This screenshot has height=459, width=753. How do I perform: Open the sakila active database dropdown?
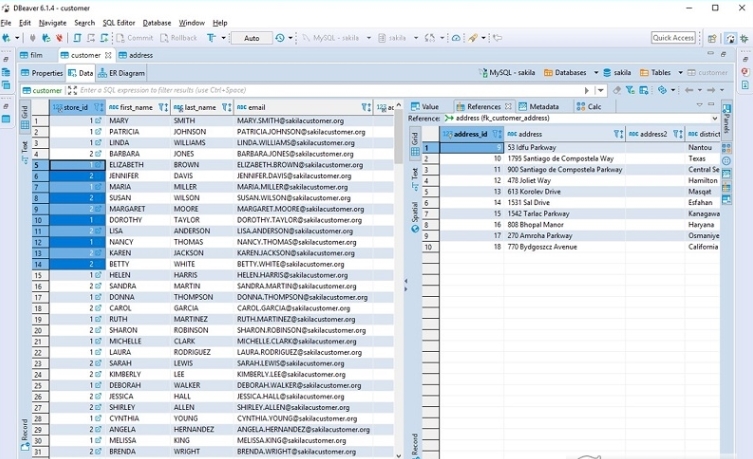tap(416, 38)
